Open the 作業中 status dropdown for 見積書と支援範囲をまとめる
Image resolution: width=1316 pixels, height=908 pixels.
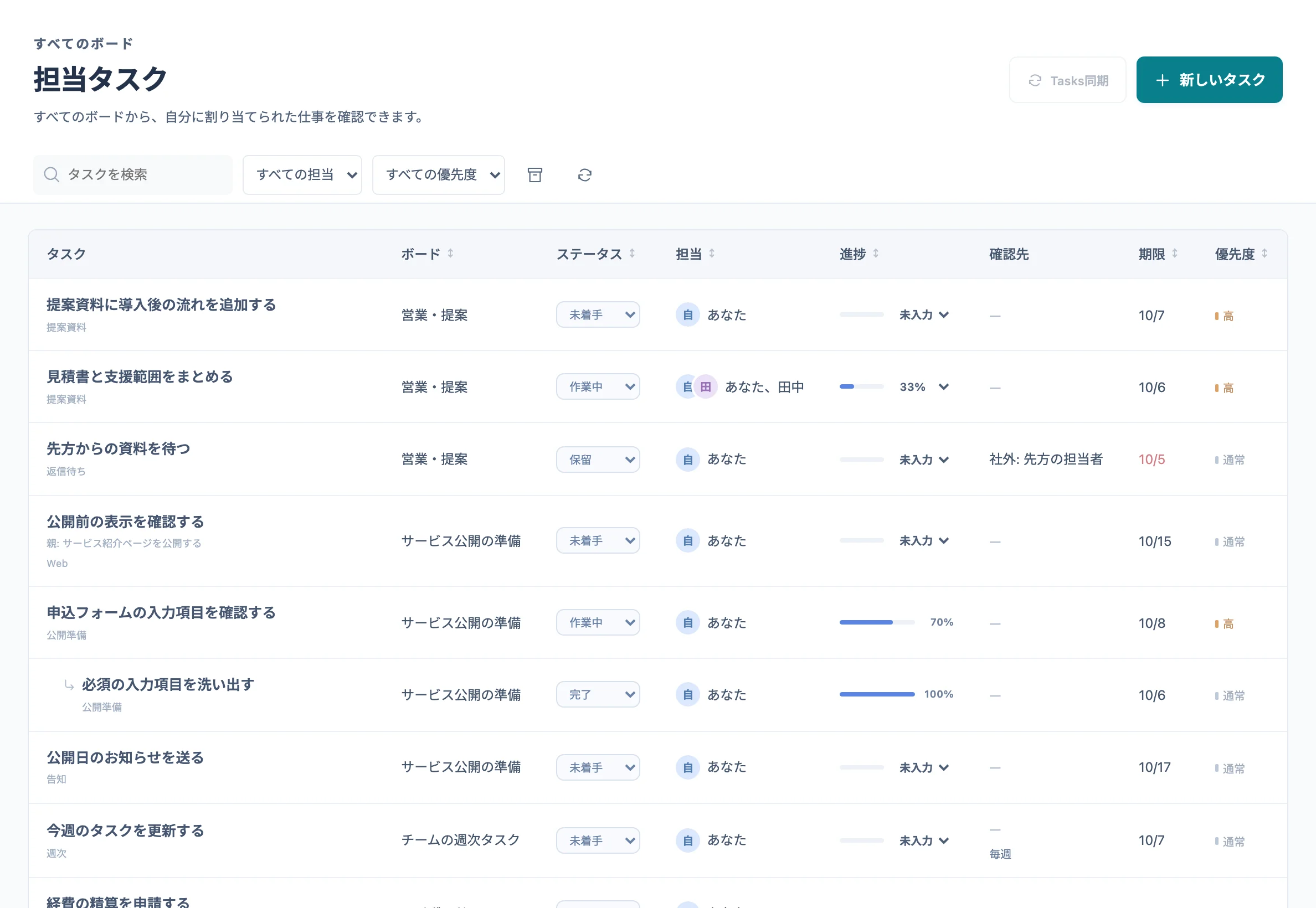[x=598, y=387]
